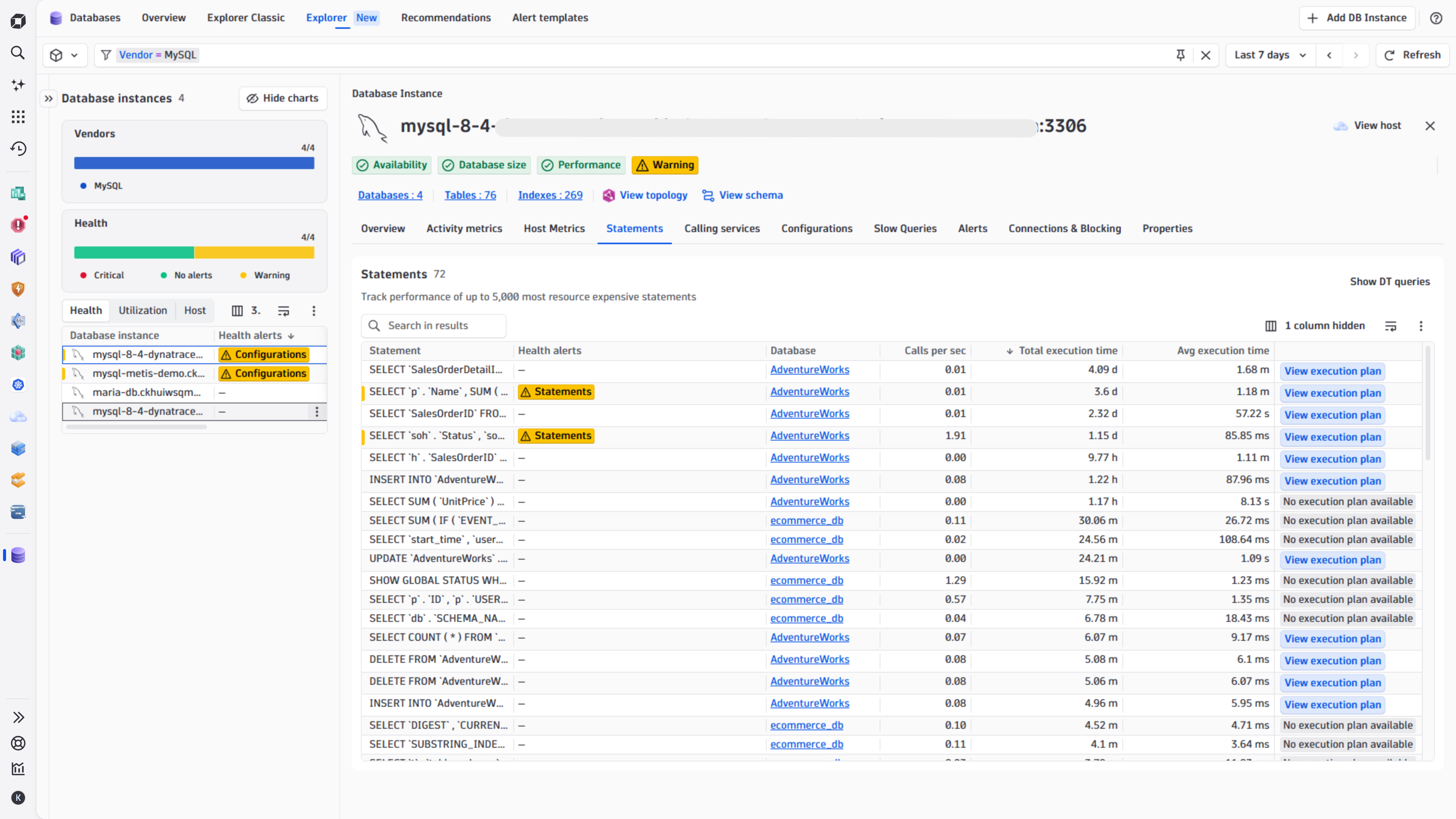
Task: Open the Kubernetes wheel icon in sidebar
Action: click(18, 385)
